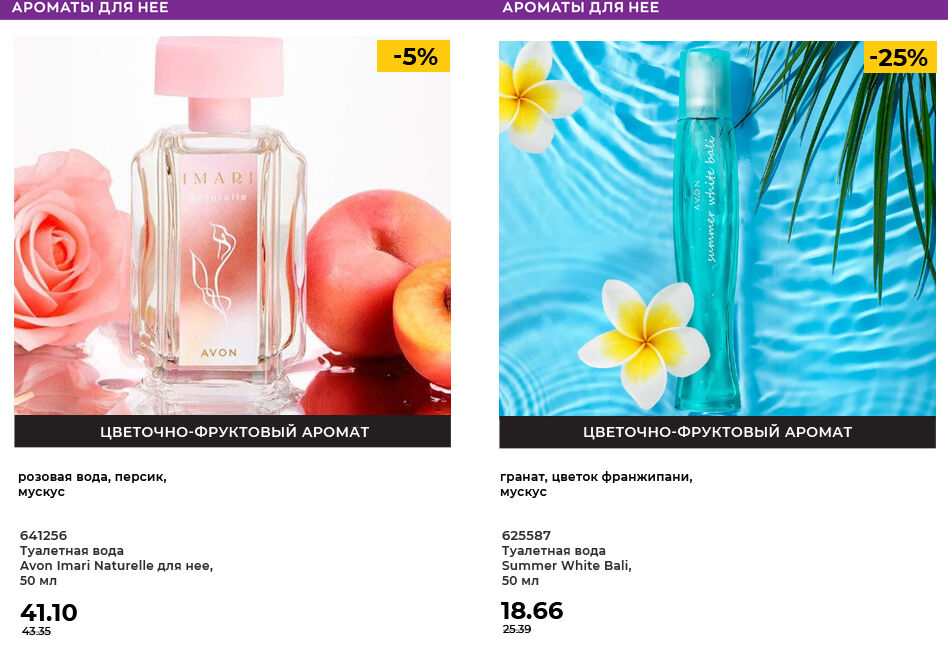Screen dimensions: 948x652
Task: Click right 'ЦВЕТОЧНО-ФРУКТОВЫЙ АРОМАТ' banner
Action: coord(718,432)
